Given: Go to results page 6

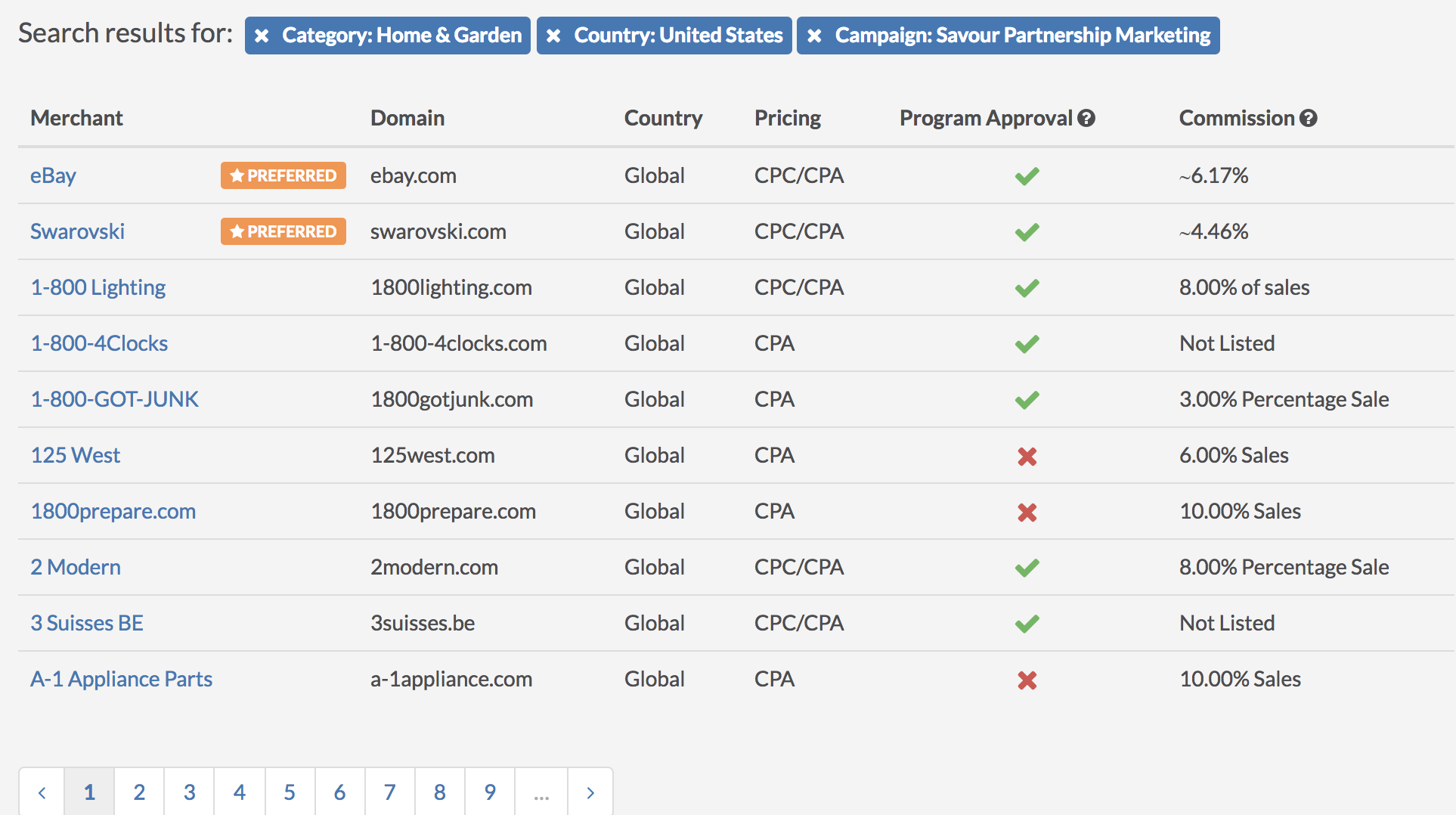Looking at the screenshot, I should click(x=339, y=792).
